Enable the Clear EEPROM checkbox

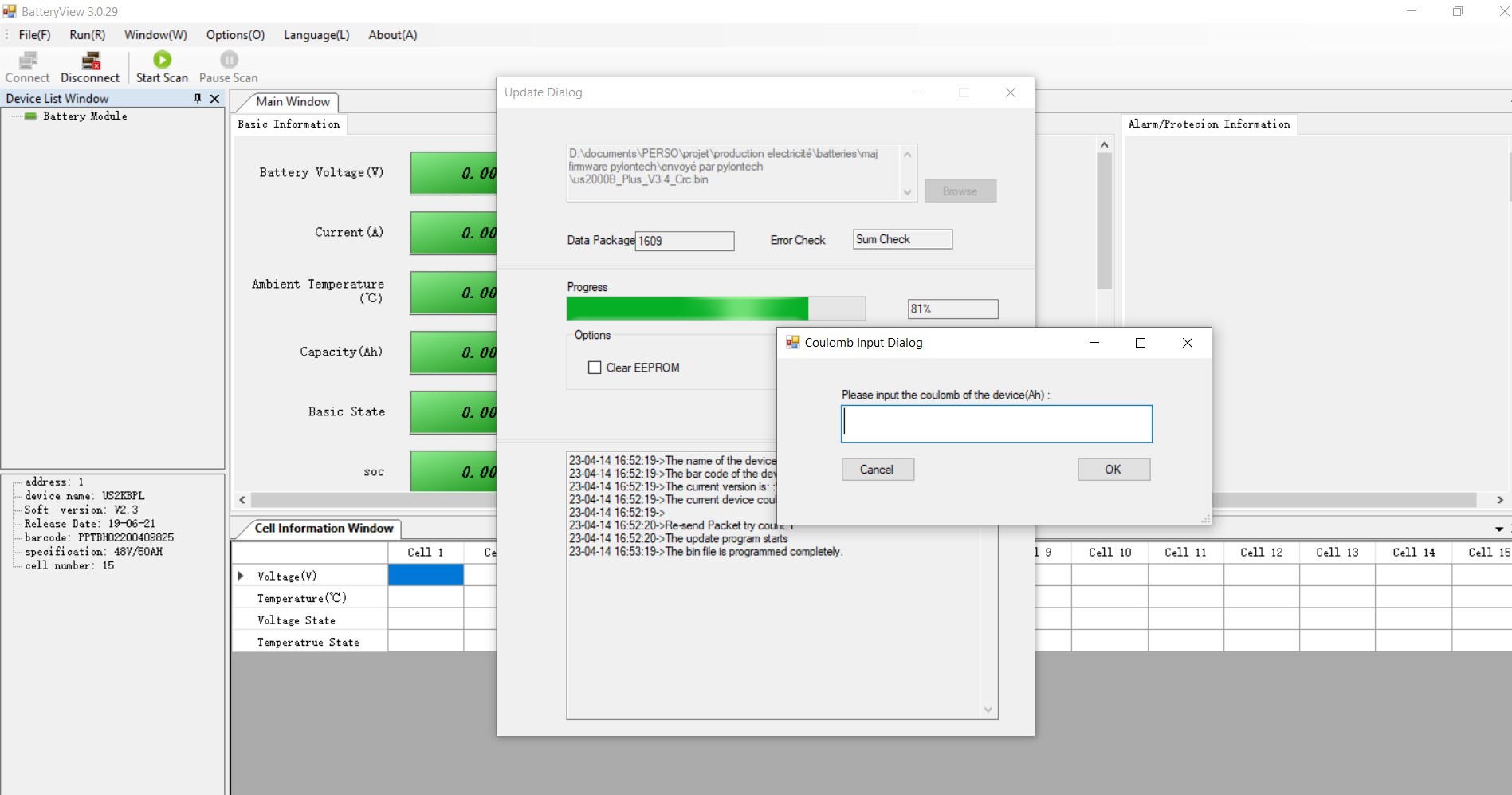595,368
